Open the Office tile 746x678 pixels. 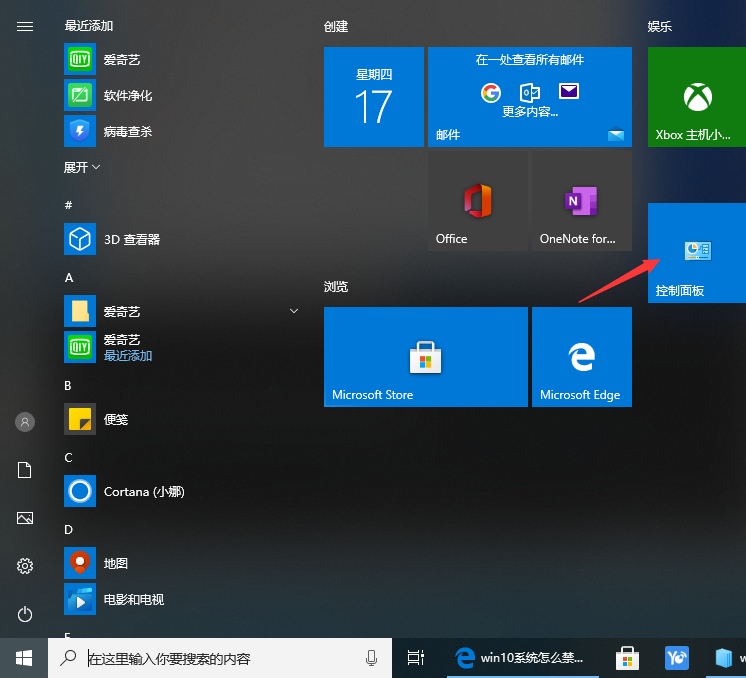tap(477, 202)
